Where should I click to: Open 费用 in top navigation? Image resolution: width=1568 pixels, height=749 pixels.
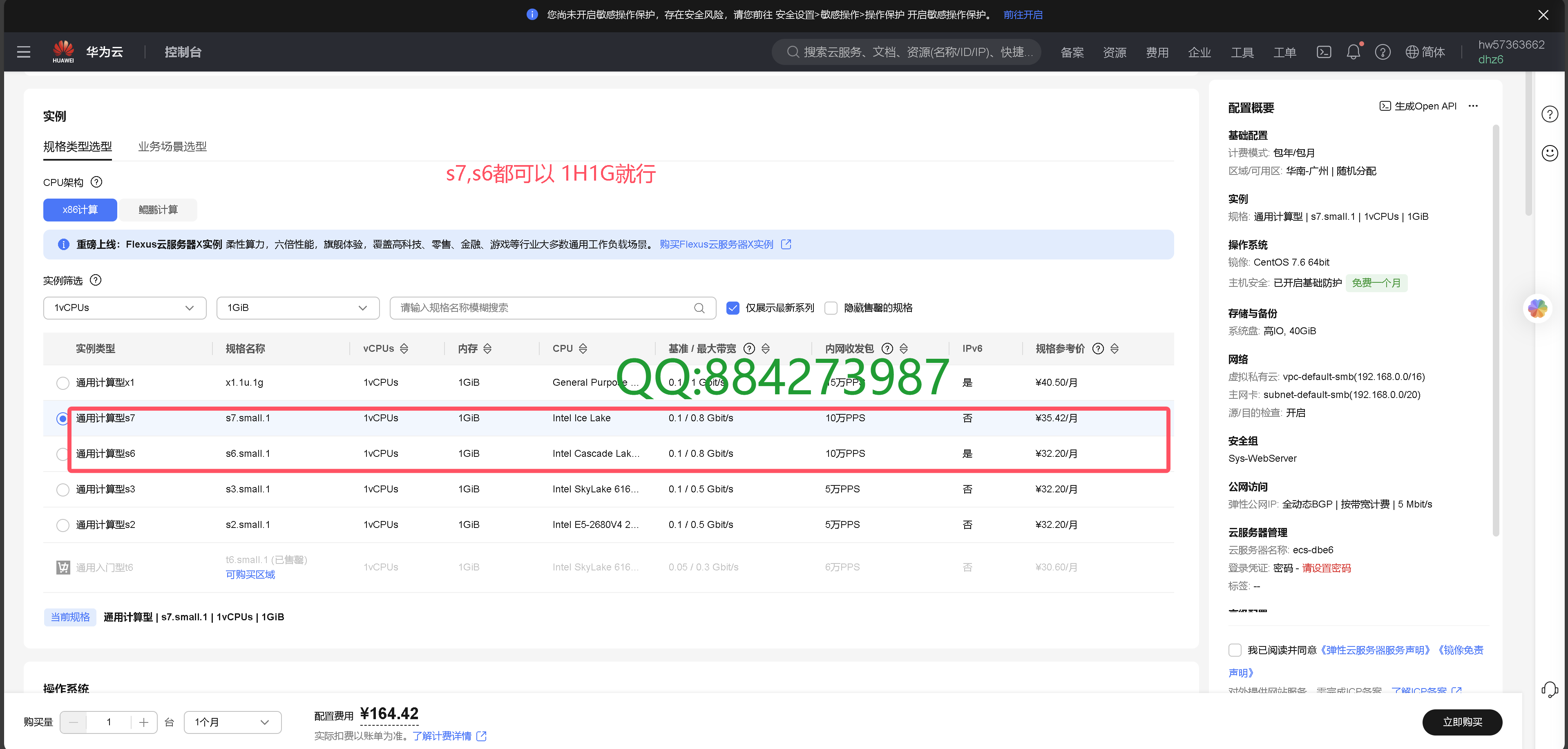click(1157, 52)
